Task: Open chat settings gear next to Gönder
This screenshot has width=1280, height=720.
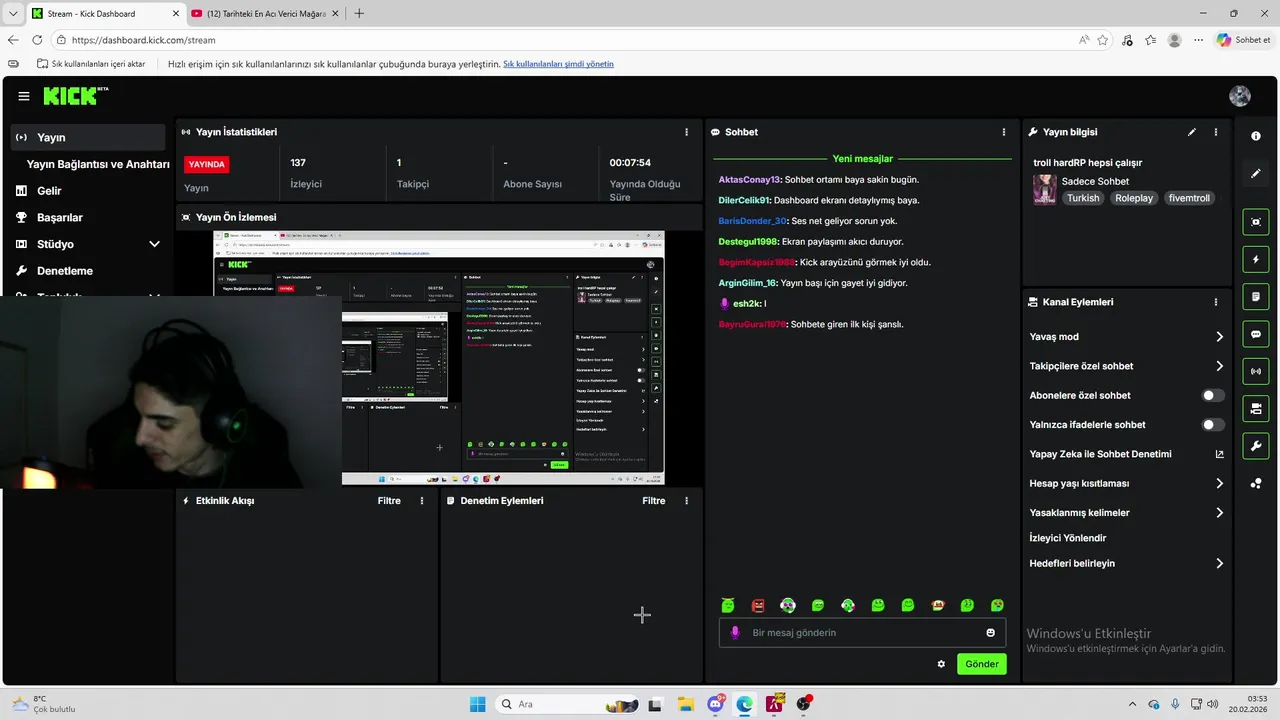Action: pyautogui.click(x=941, y=664)
